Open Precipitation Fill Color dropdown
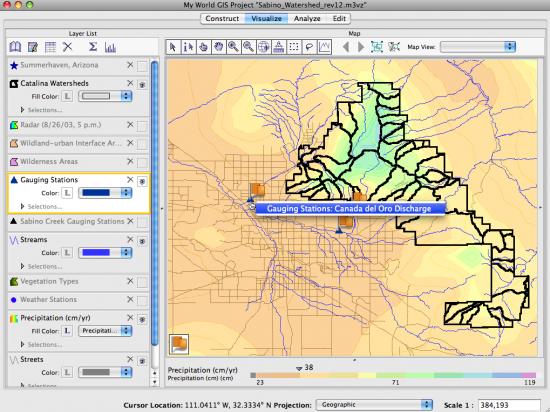Image resolution: width=550 pixels, height=412 pixels. 105,331
